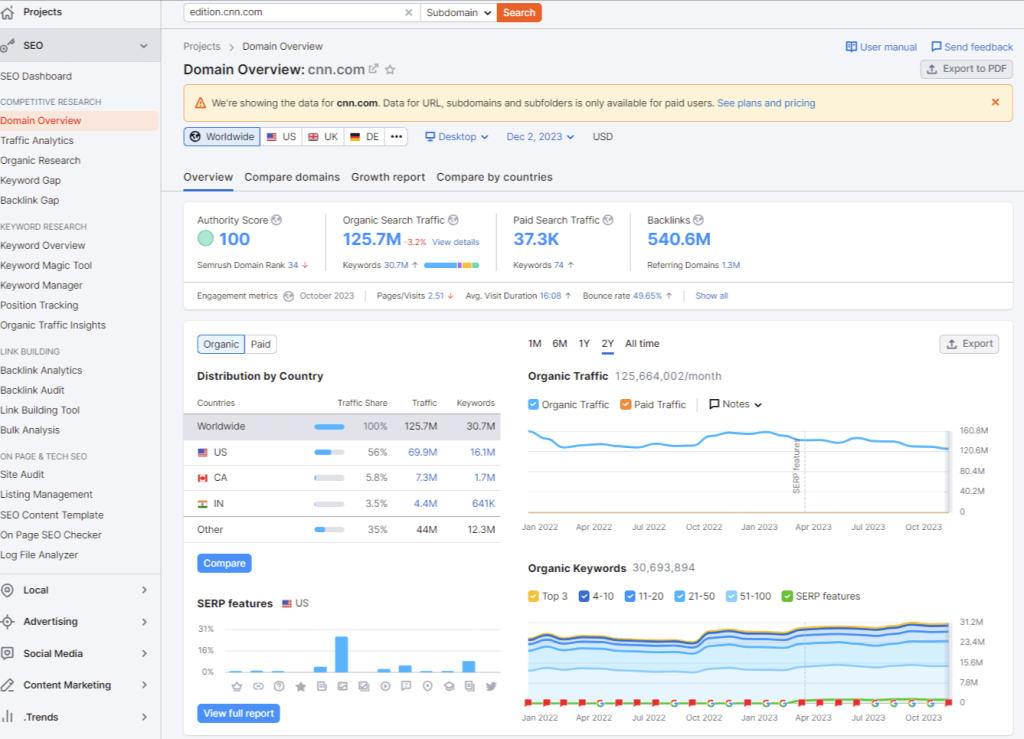Uncheck the Organic Traffic checkbox
1024x739 pixels.
(533, 405)
